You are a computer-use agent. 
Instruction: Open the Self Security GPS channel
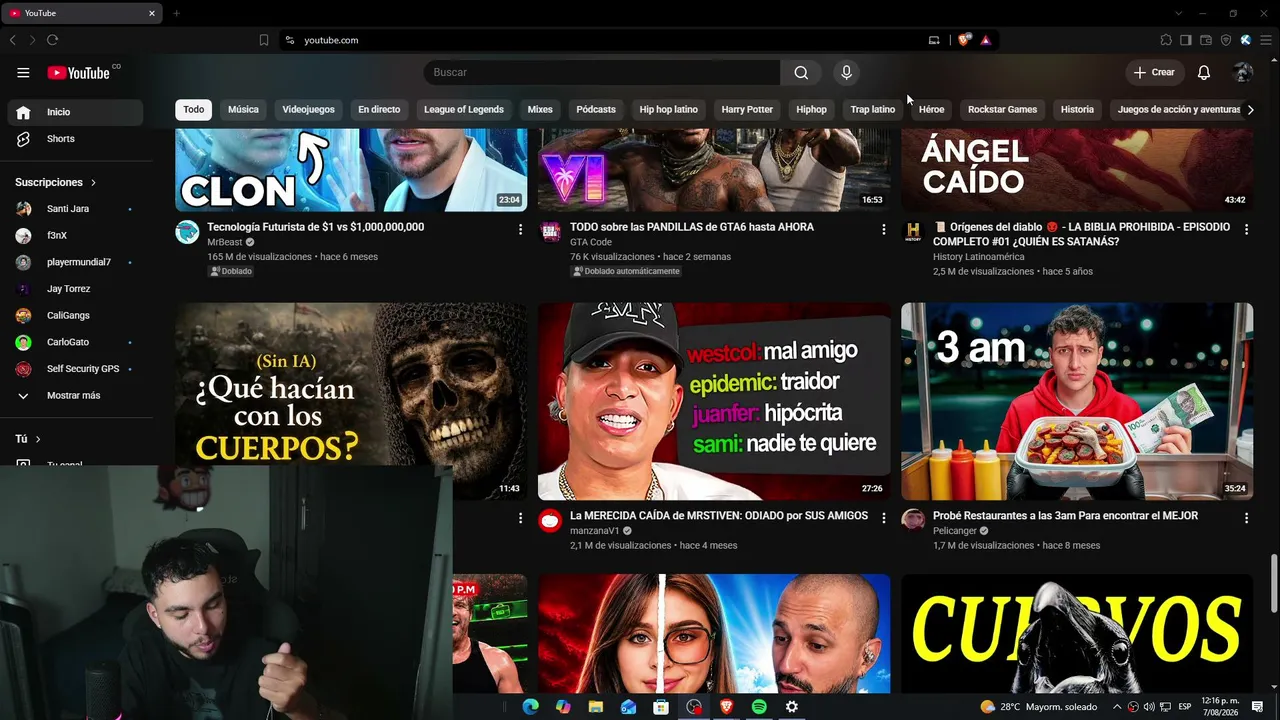click(x=74, y=369)
